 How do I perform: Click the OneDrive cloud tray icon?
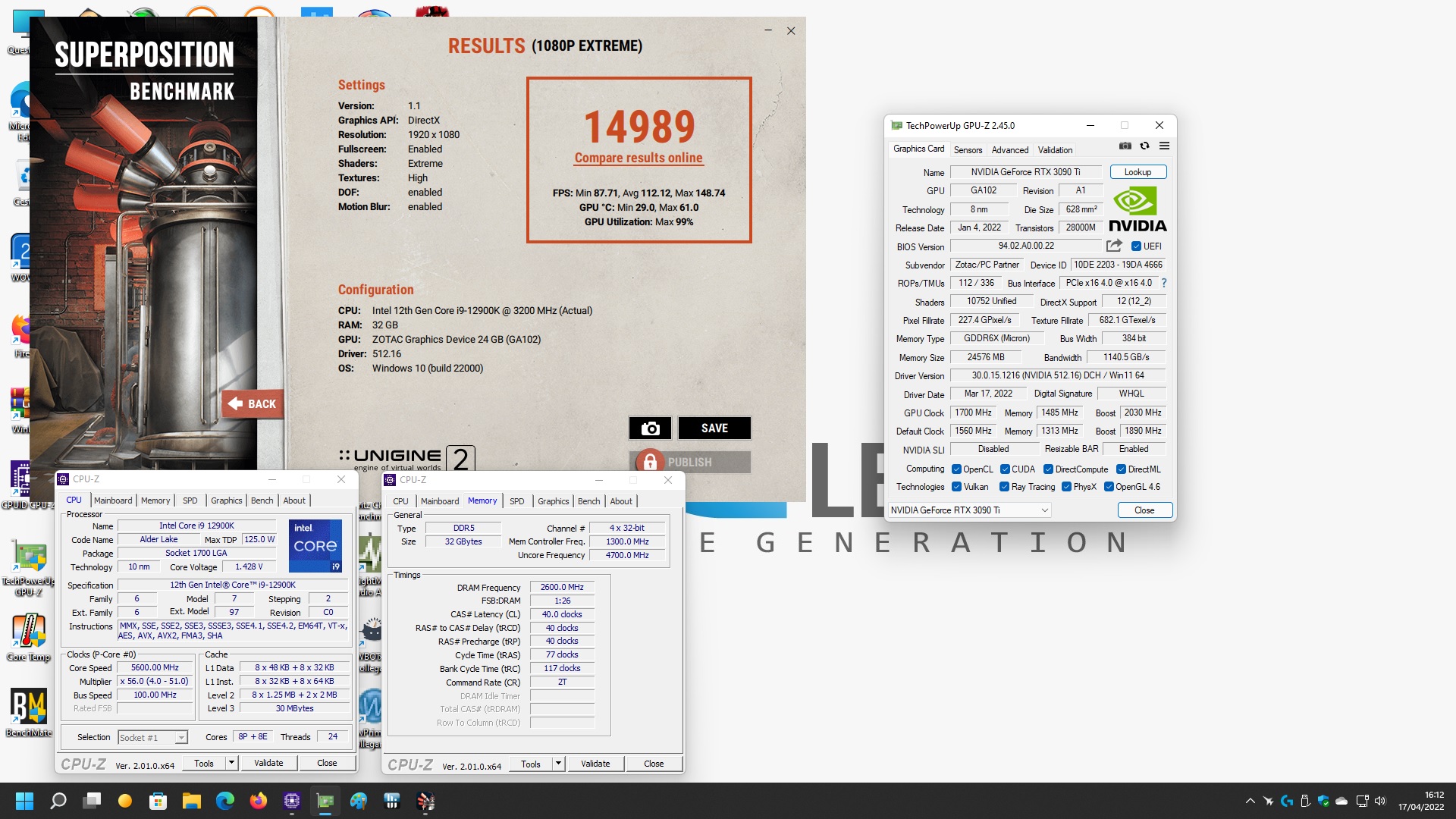tap(1341, 801)
